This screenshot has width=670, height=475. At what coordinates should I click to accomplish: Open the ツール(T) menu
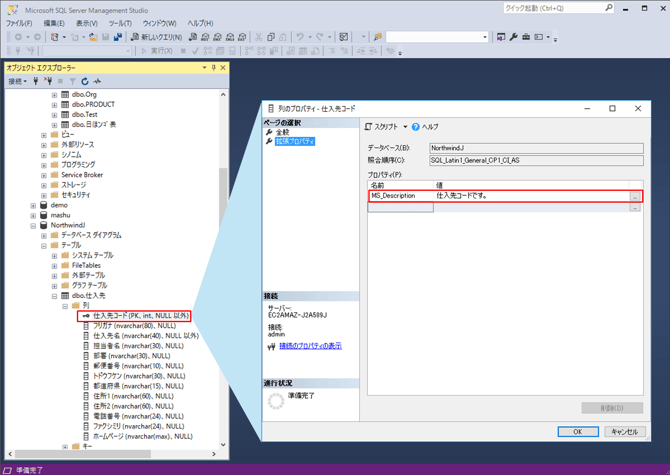click(x=120, y=23)
